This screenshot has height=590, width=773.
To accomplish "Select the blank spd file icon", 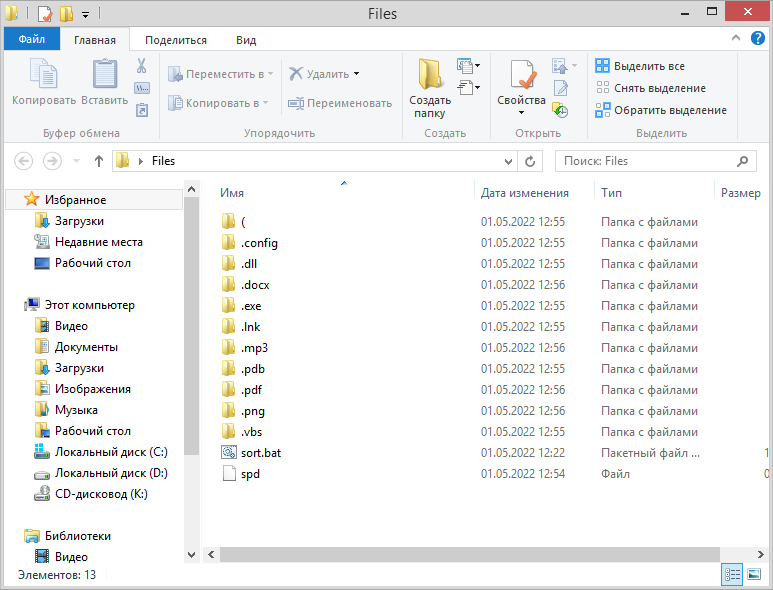I will [229, 474].
